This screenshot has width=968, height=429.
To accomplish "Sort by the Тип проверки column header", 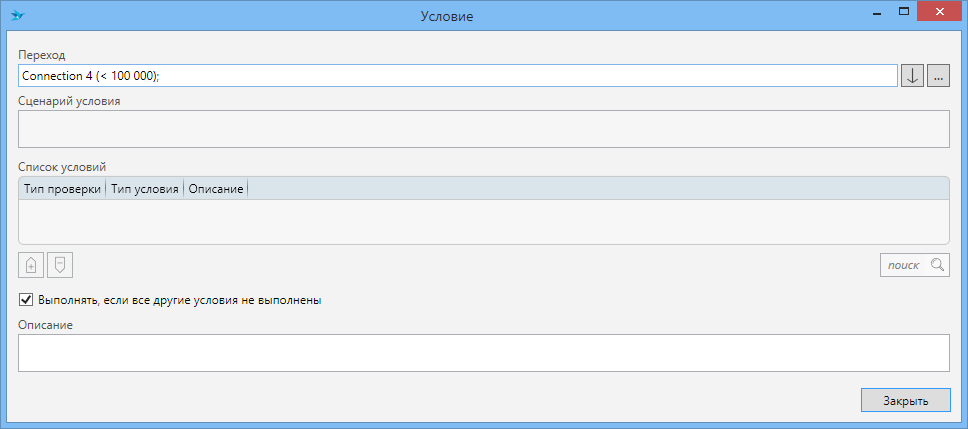I will [62, 188].
